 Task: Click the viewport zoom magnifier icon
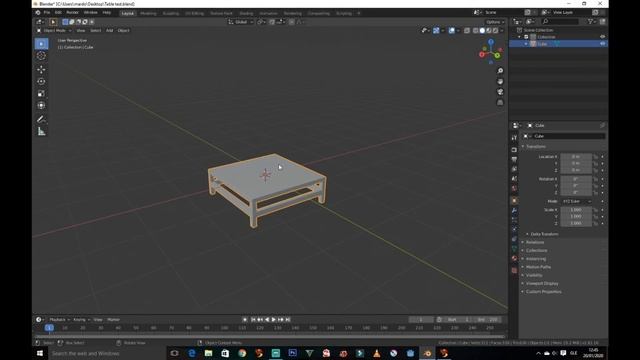(x=500, y=71)
